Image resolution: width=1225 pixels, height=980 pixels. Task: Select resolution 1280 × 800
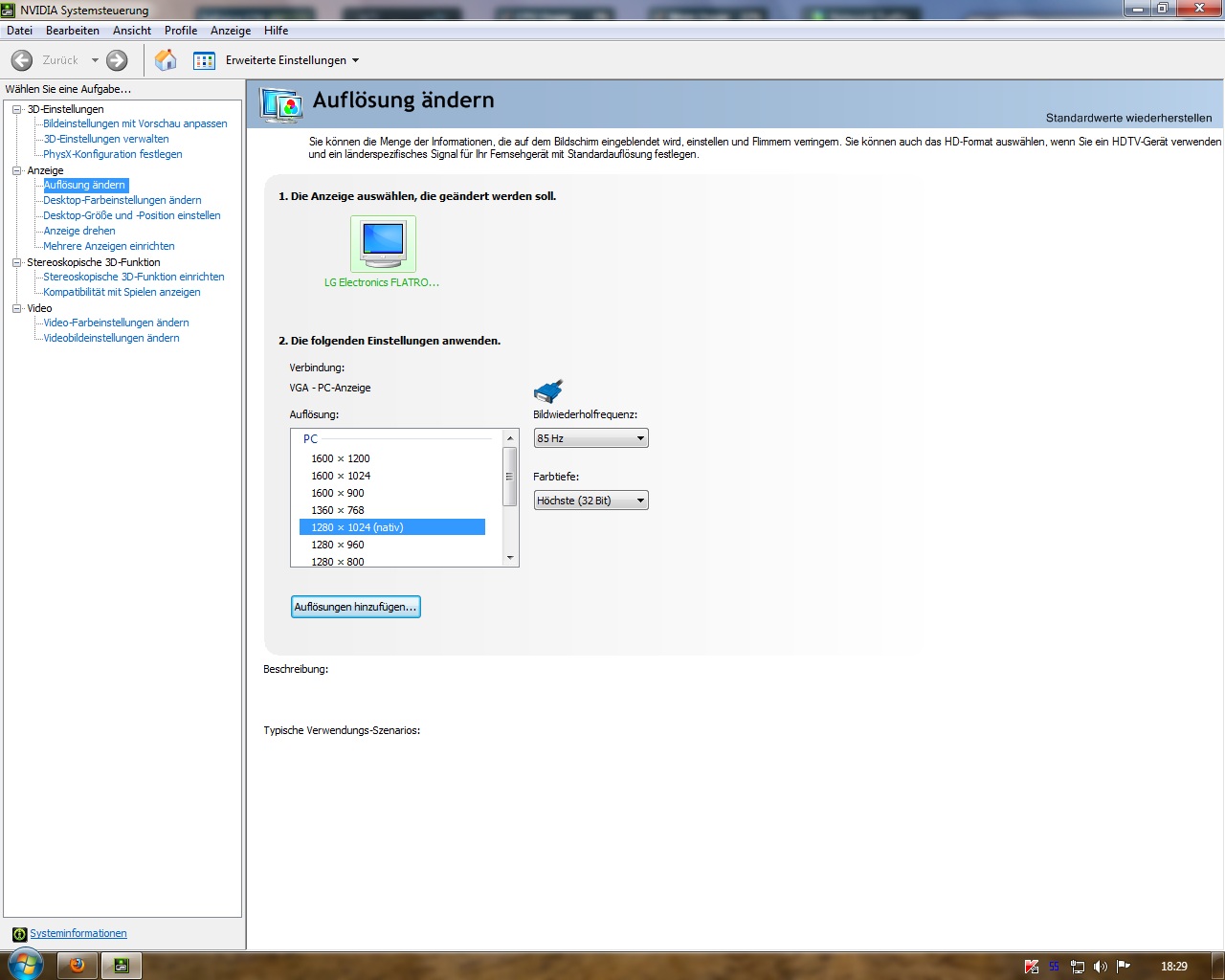392,561
